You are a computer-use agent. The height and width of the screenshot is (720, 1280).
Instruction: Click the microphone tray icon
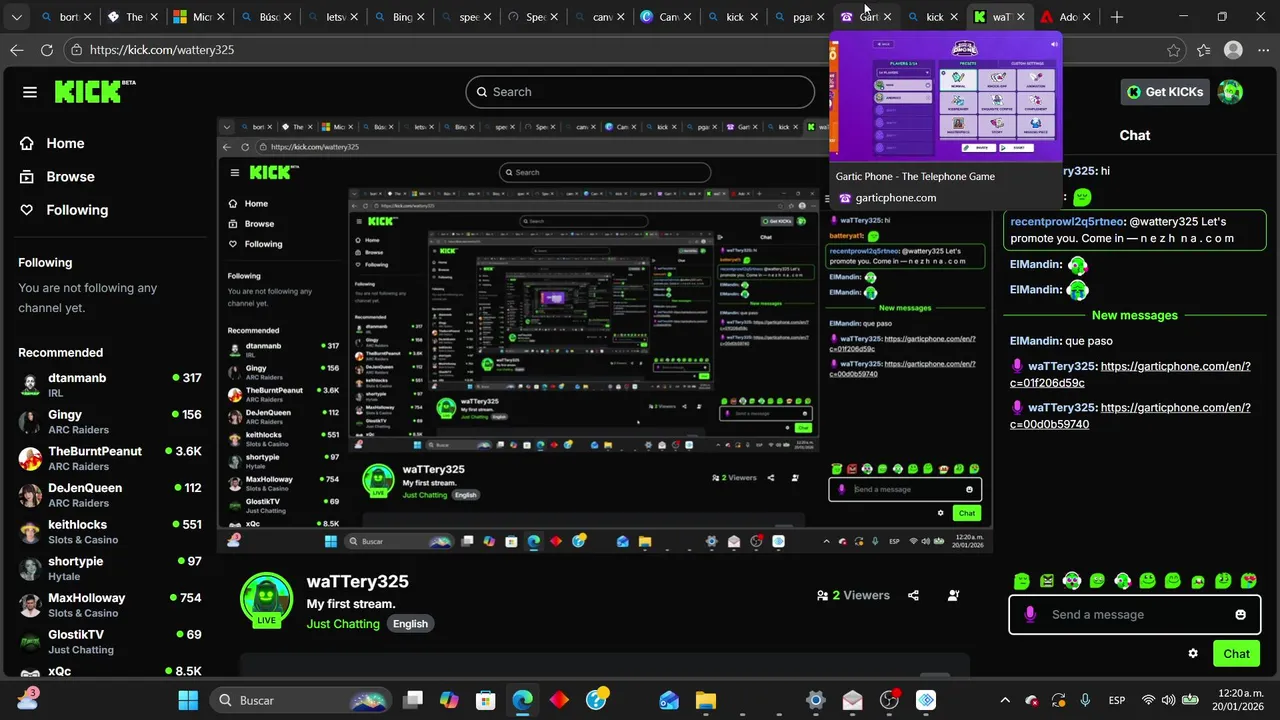[1085, 700]
